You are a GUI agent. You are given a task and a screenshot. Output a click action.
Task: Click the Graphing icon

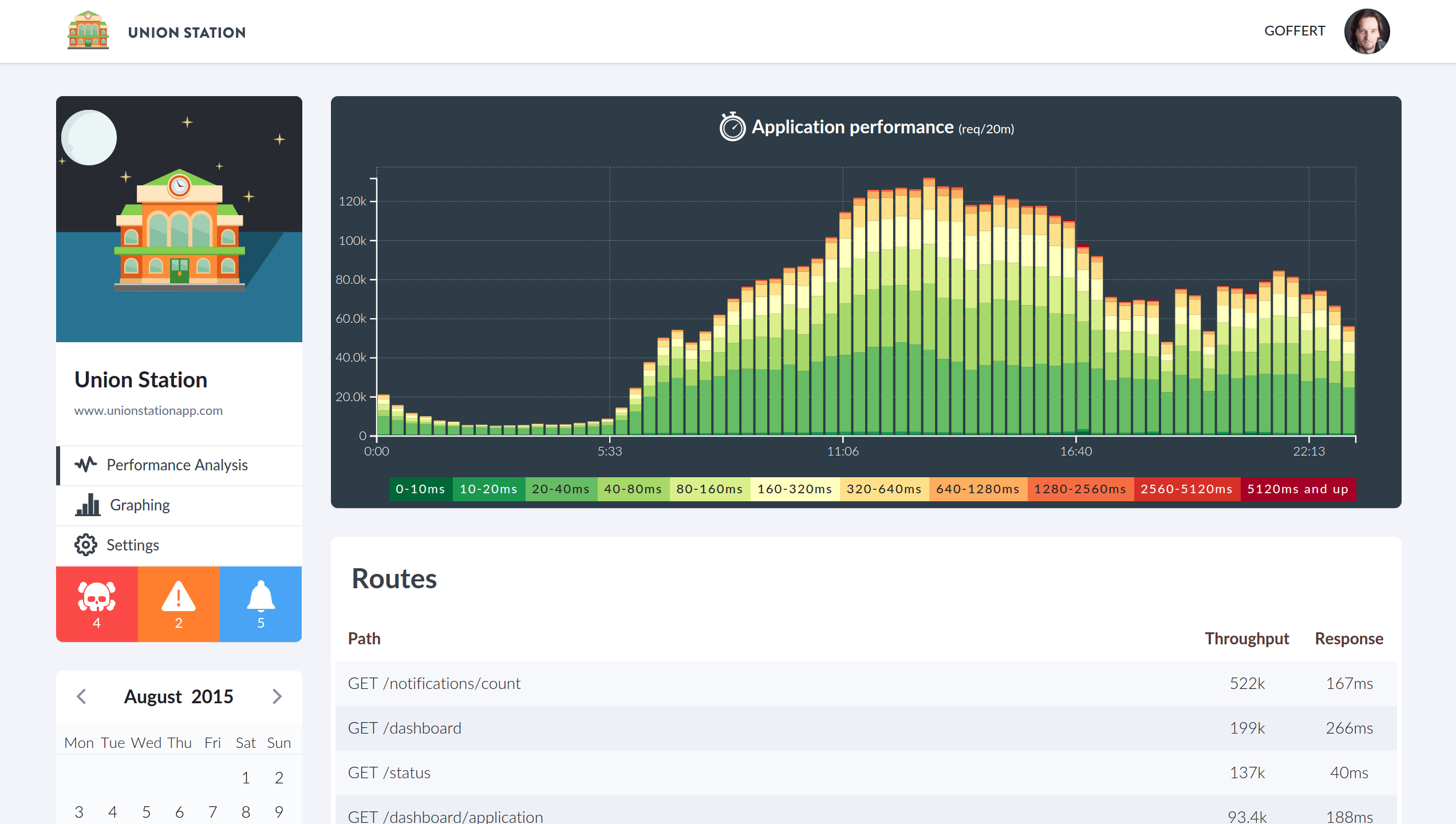[x=87, y=505]
